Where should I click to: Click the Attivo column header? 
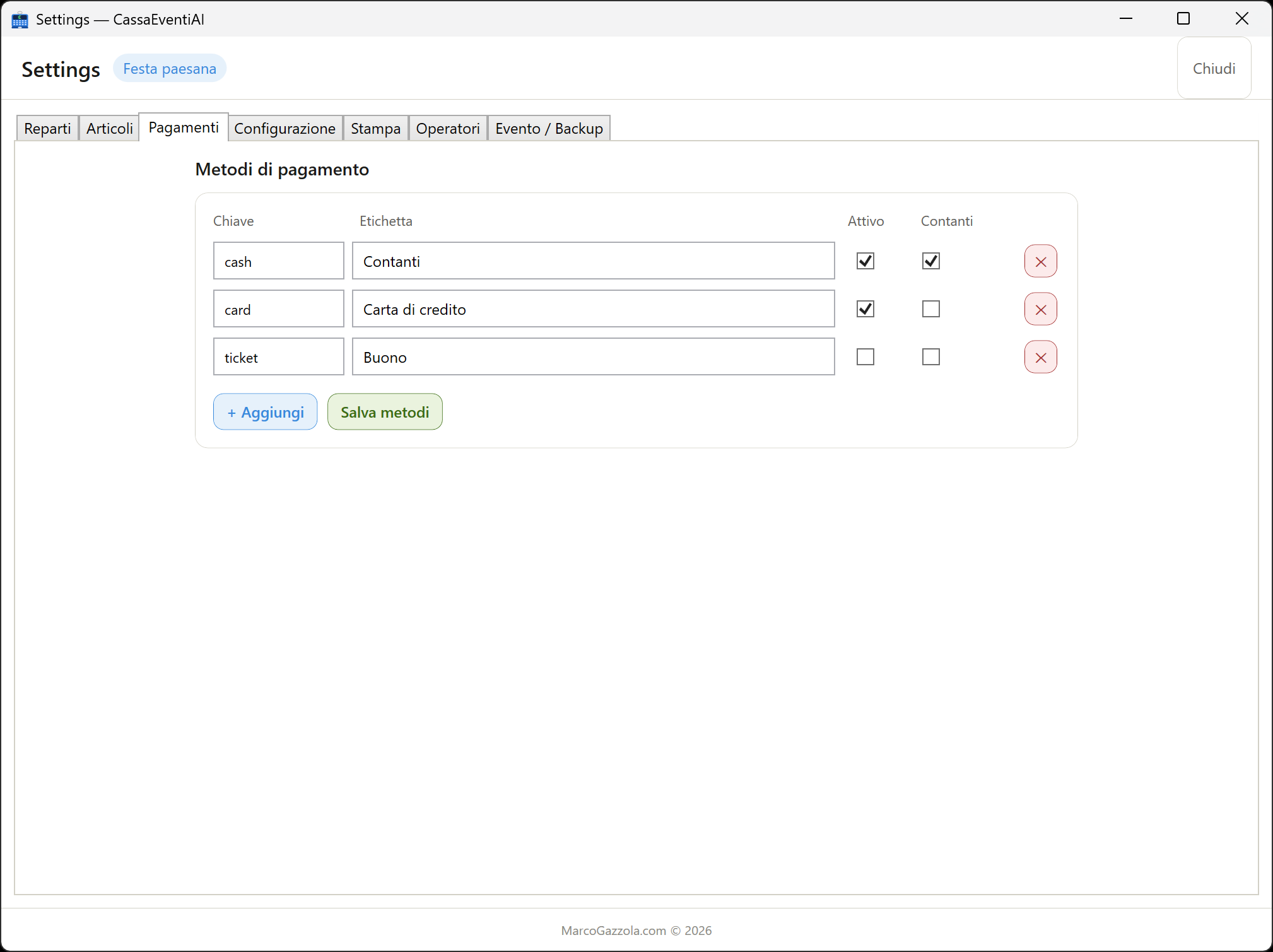(x=865, y=221)
